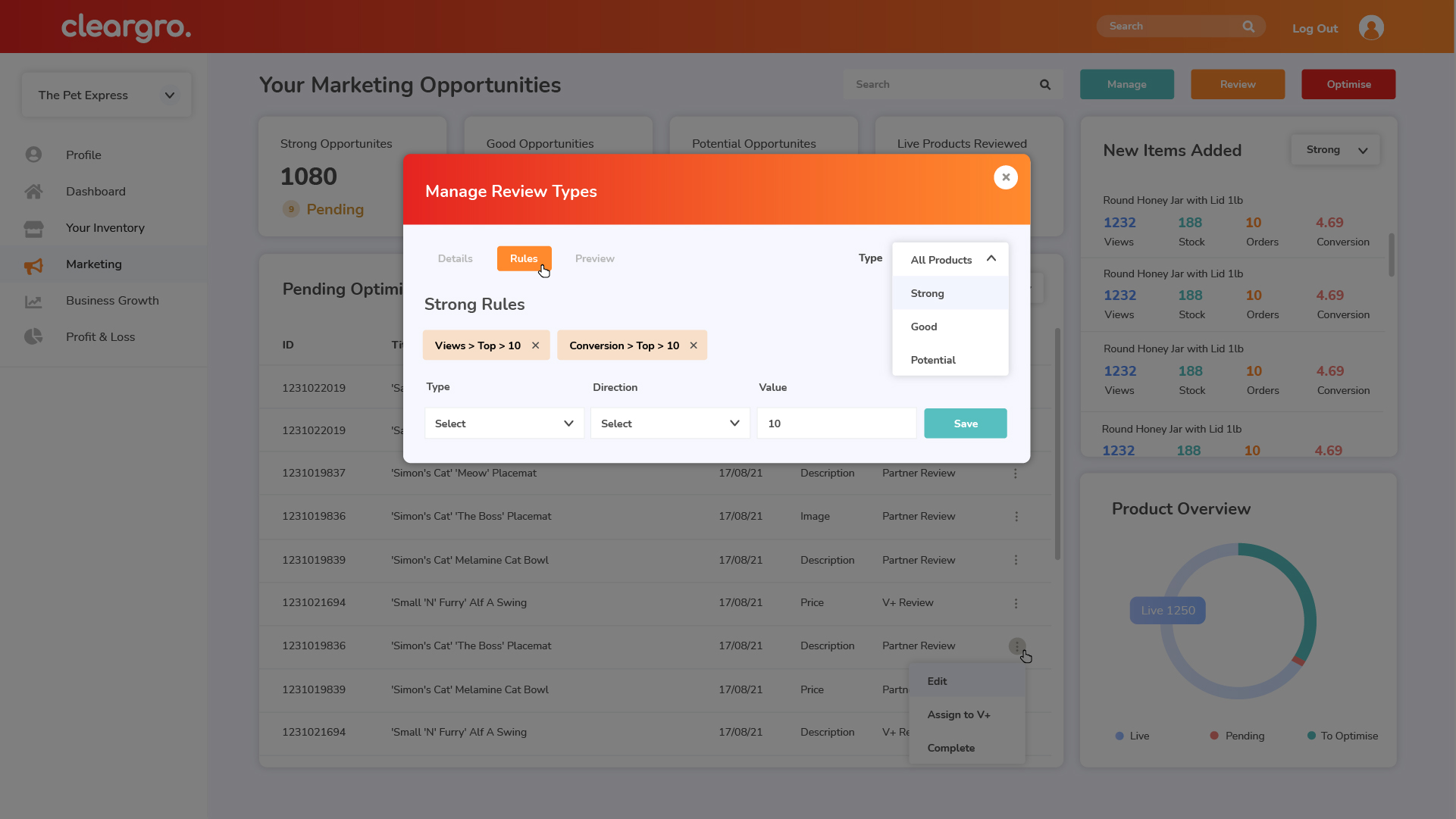Open the Direction select dropdown
The height and width of the screenshot is (819, 1456).
tap(670, 424)
